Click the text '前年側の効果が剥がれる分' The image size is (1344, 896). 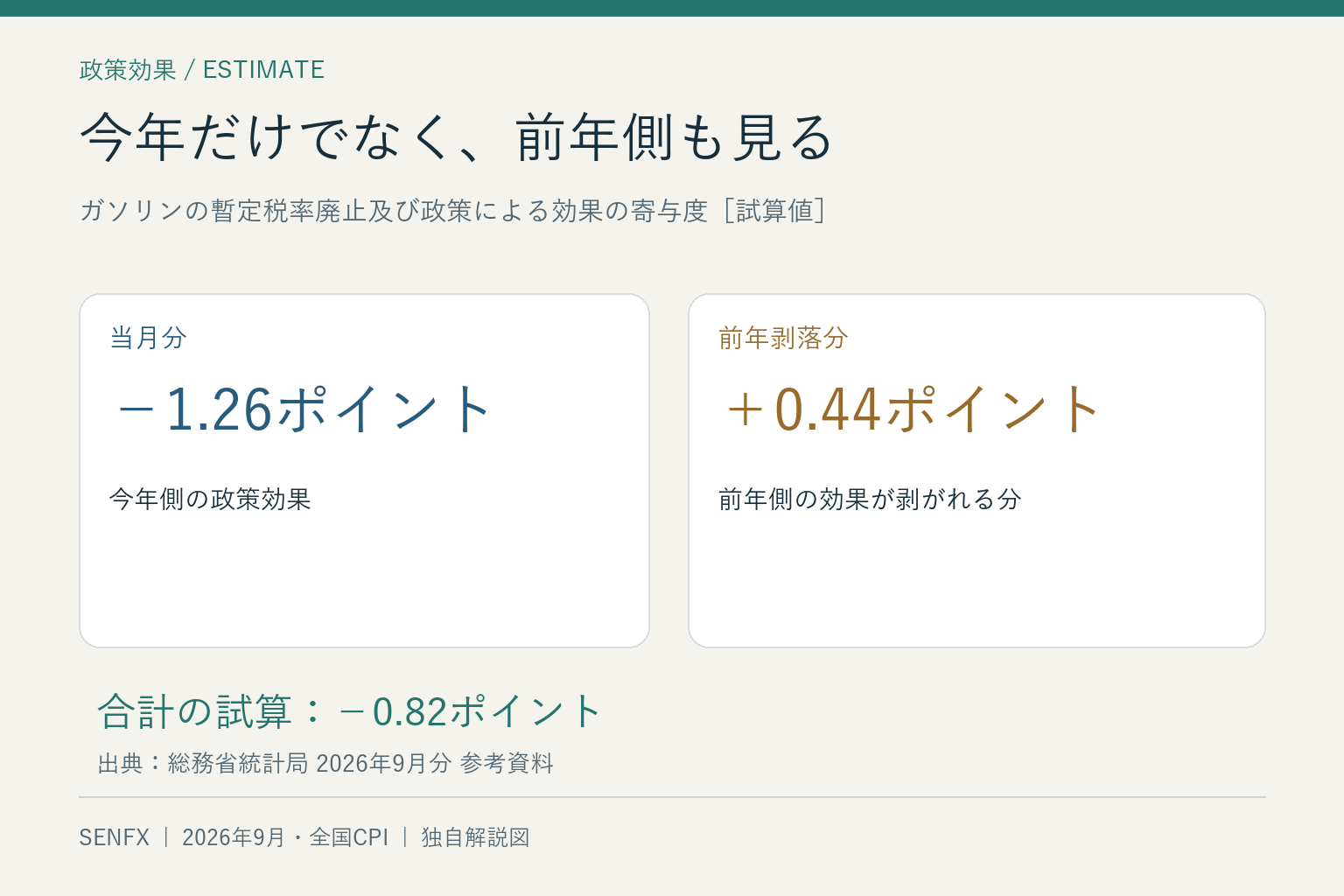click(x=870, y=500)
